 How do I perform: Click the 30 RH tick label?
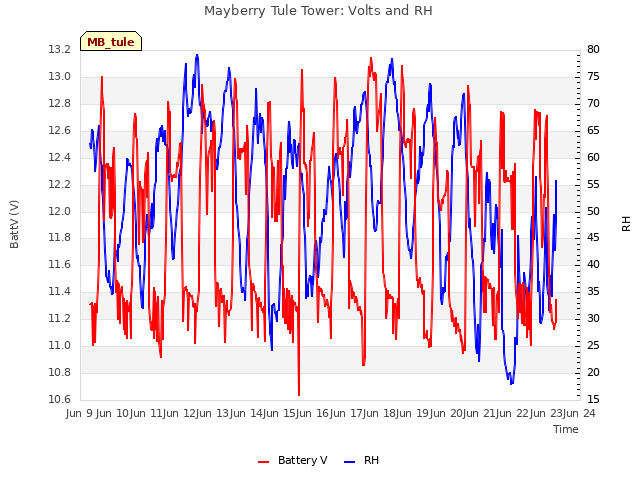coord(593,318)
